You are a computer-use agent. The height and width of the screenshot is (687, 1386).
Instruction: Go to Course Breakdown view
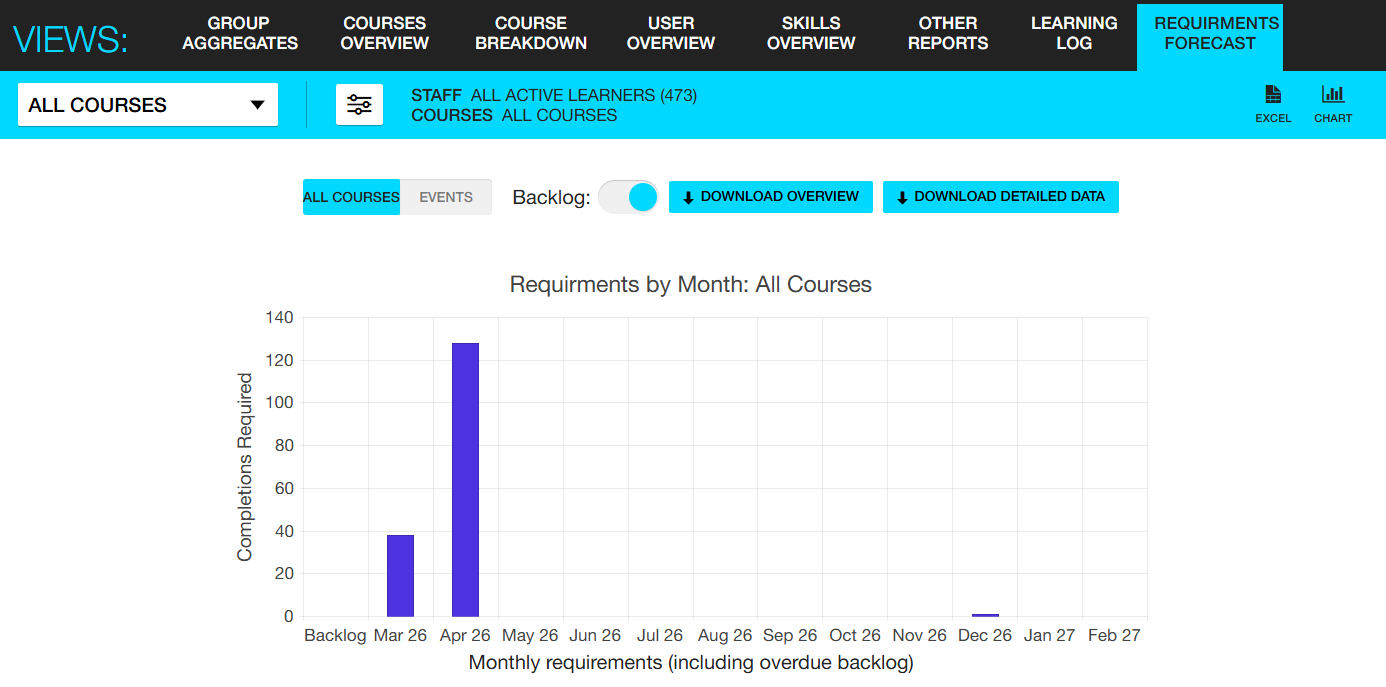[531, 33]
